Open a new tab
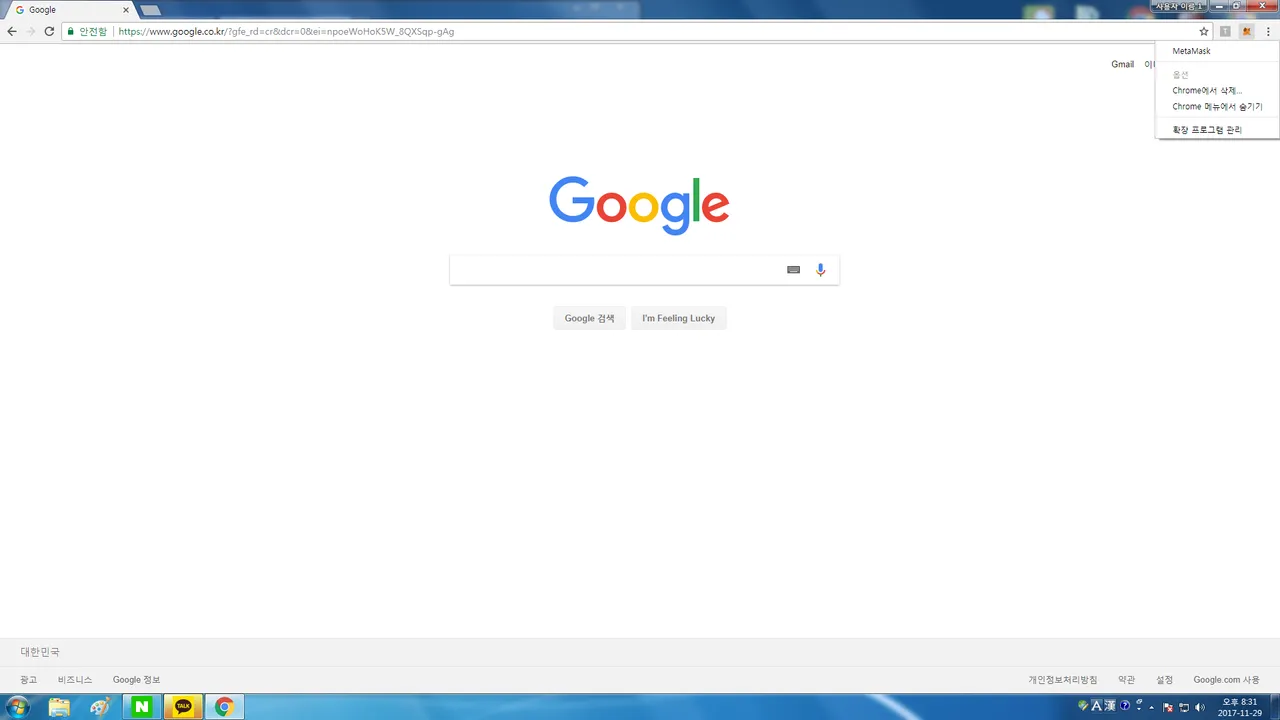The image size is (1280, 720). click(150, 10)
